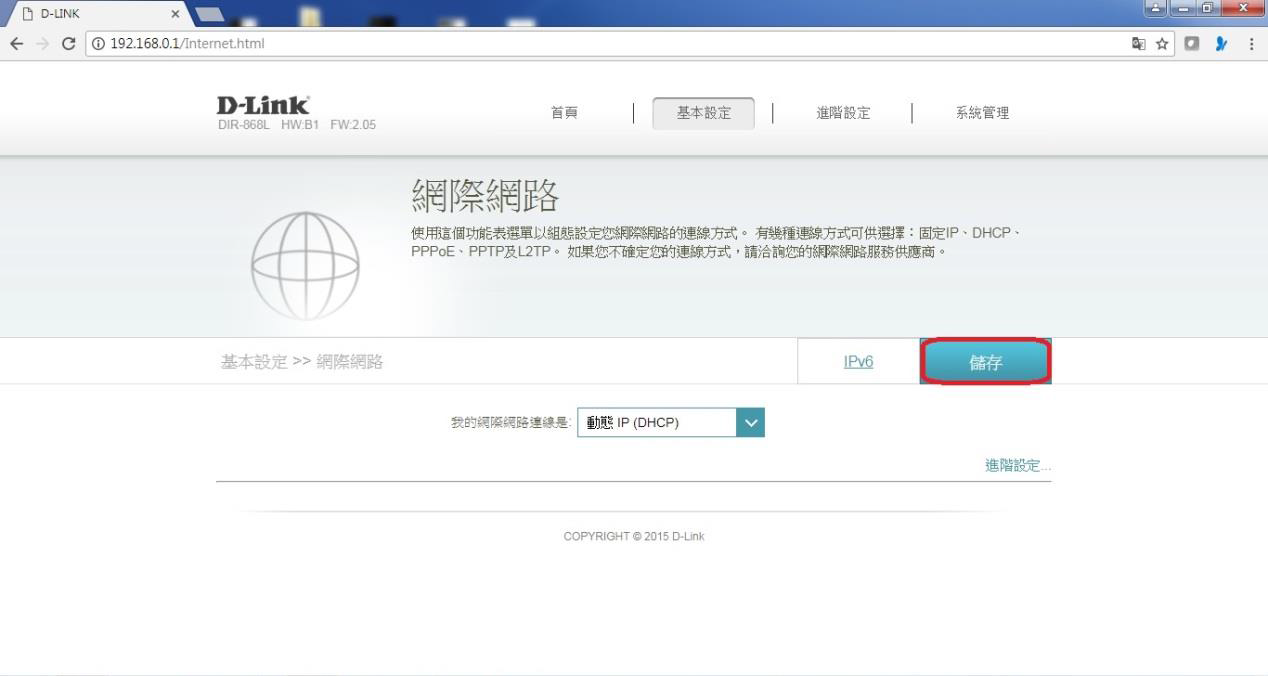Go to the 首頁 menu item
The height and width of the screenshot is (676, 1268).
pyautogui.click(x=565, y=113)
